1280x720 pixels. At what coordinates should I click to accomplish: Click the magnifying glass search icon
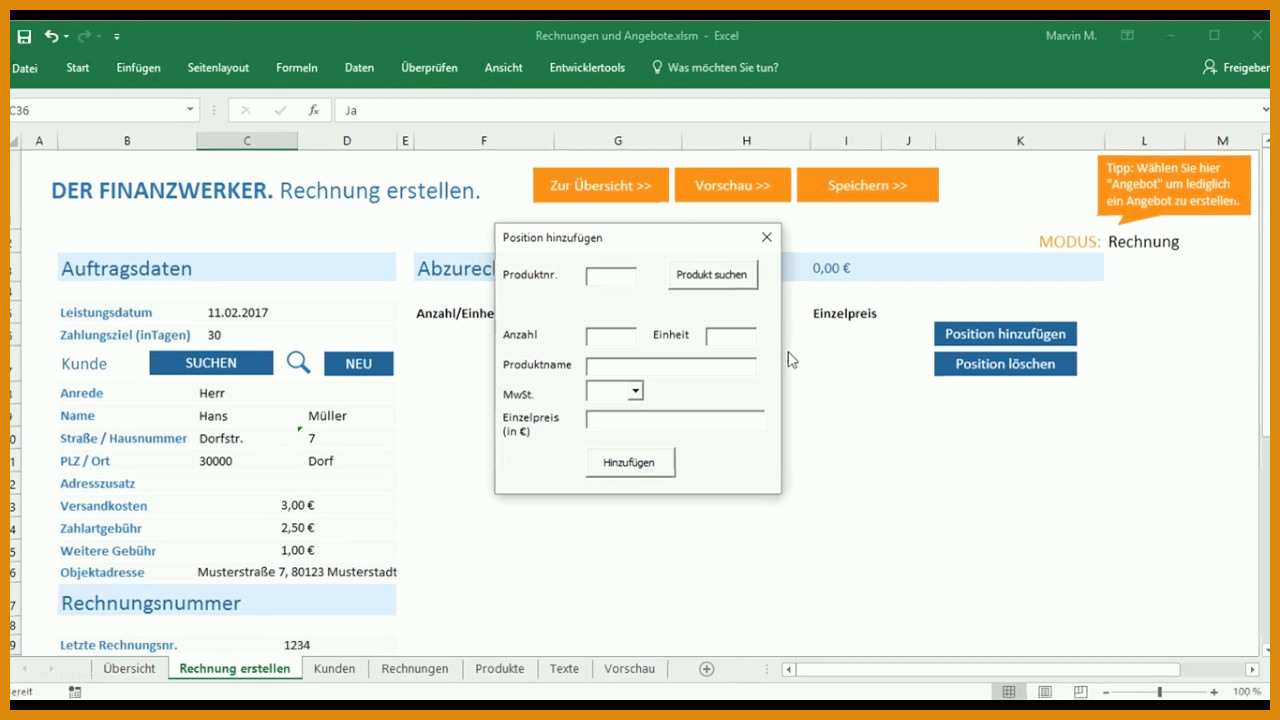(x=298, y=363)
